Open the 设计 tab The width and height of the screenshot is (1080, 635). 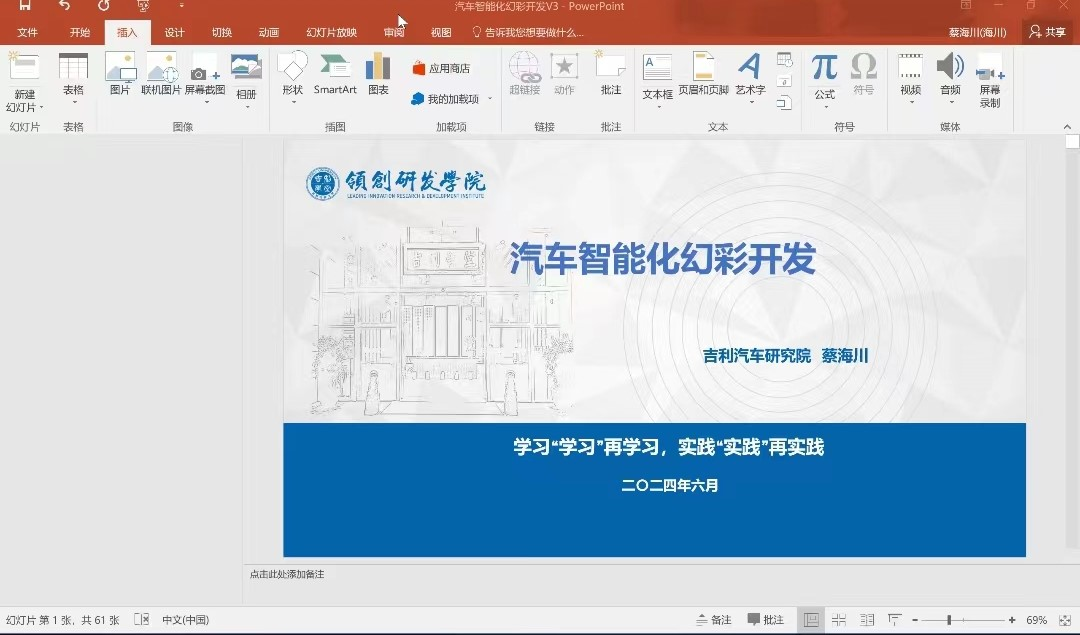[x=174, y=32]
